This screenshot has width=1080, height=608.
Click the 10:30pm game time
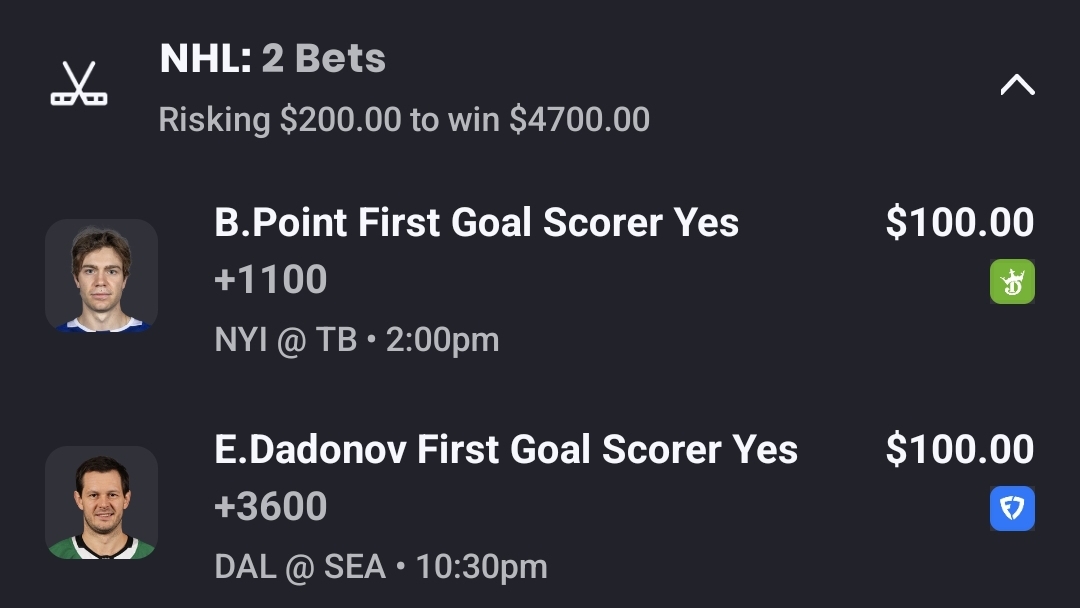481,567
